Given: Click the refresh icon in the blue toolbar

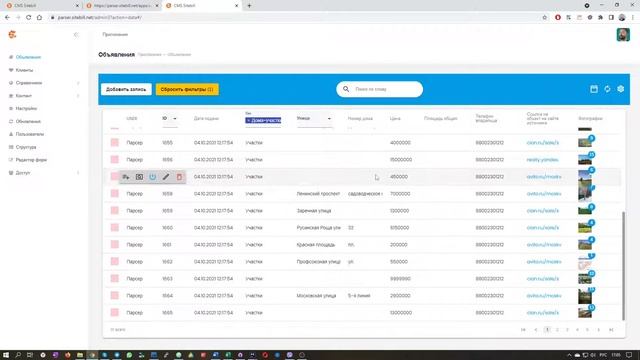Looking at the screenshot, I should (x=607, y=89).
